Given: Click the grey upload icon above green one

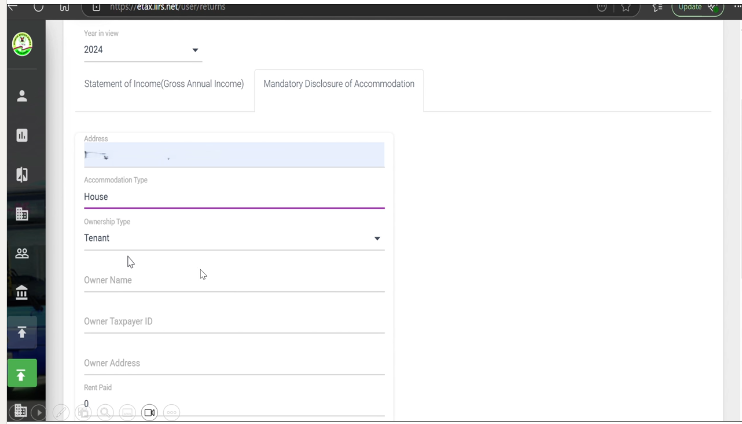Looking at the screenshot, I should [22, 332].
